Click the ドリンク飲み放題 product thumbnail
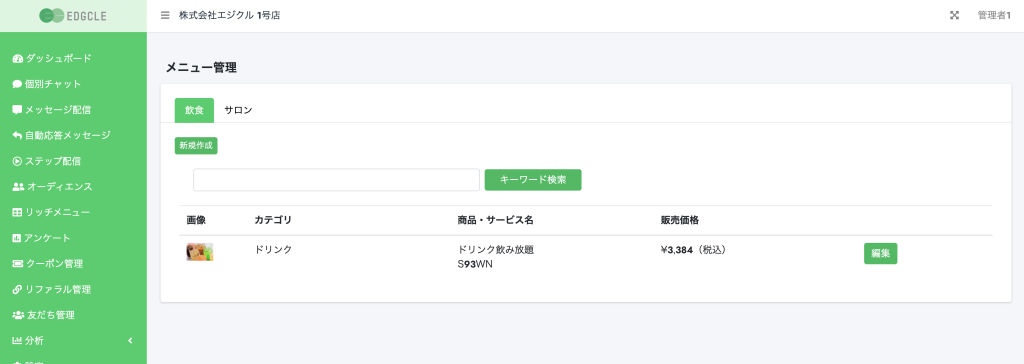 pos(200,252)
